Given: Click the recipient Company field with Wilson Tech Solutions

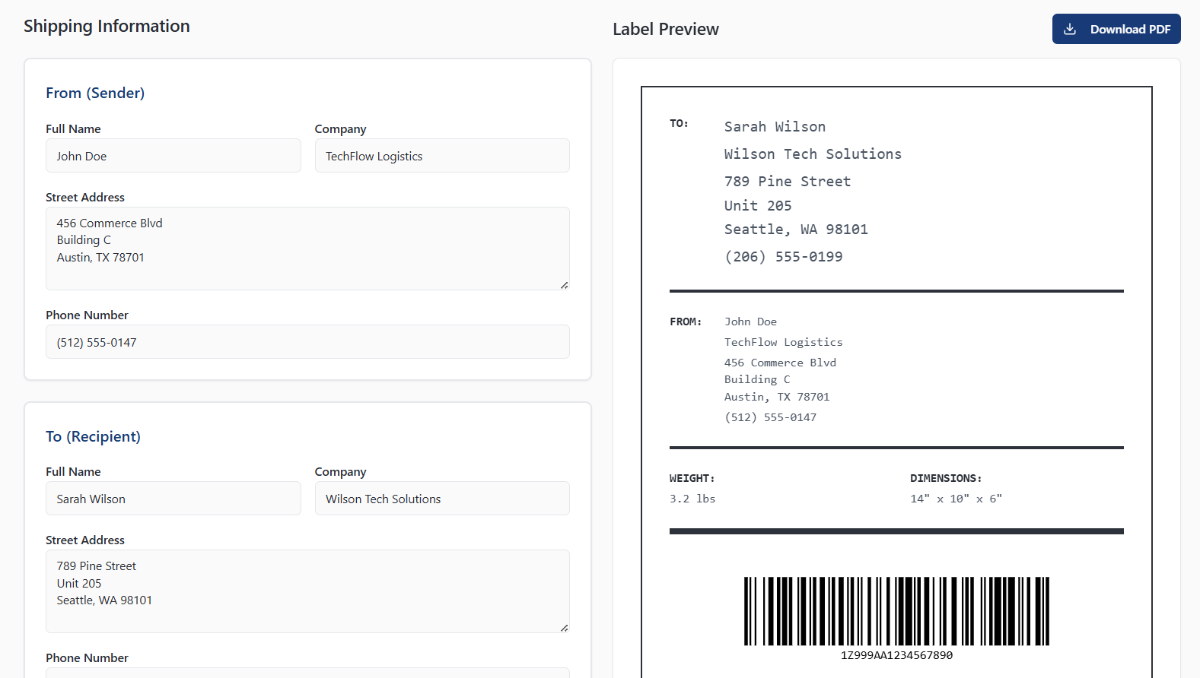Looking at the screenshot, I should (x=442, y=498).
